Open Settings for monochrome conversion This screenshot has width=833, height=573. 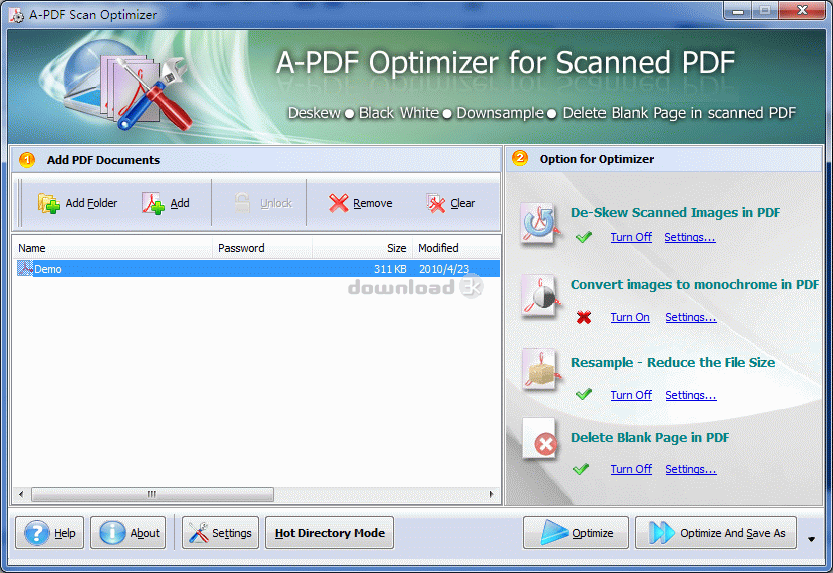coord(691,317)
